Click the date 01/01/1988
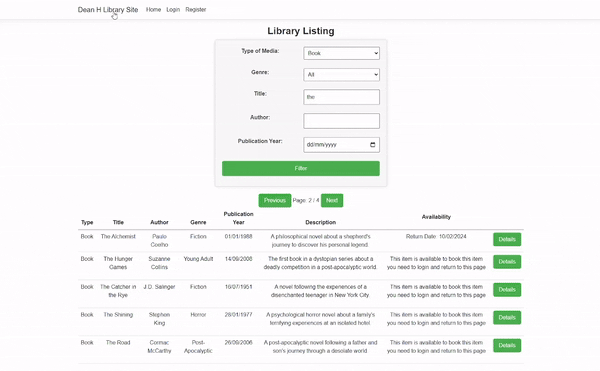 click(x=238, y=236)
